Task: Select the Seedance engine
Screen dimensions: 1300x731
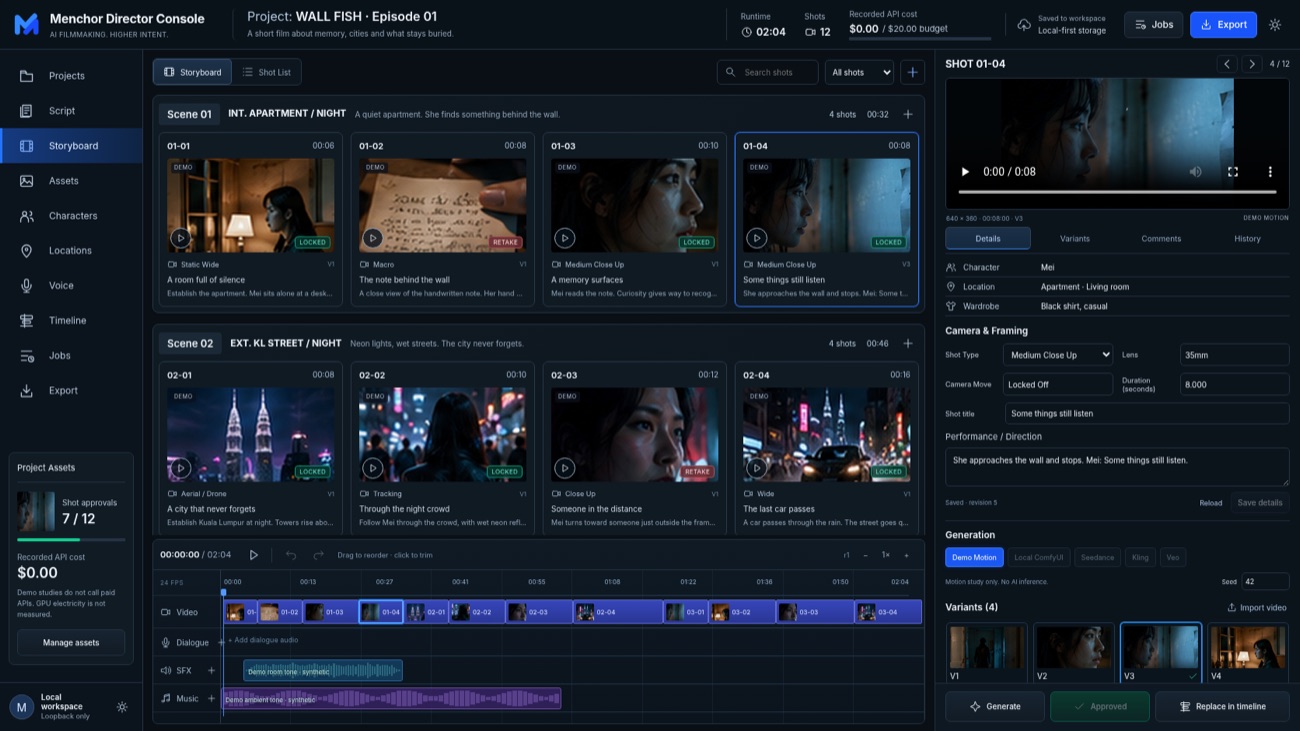Action: pos(1097,557)
